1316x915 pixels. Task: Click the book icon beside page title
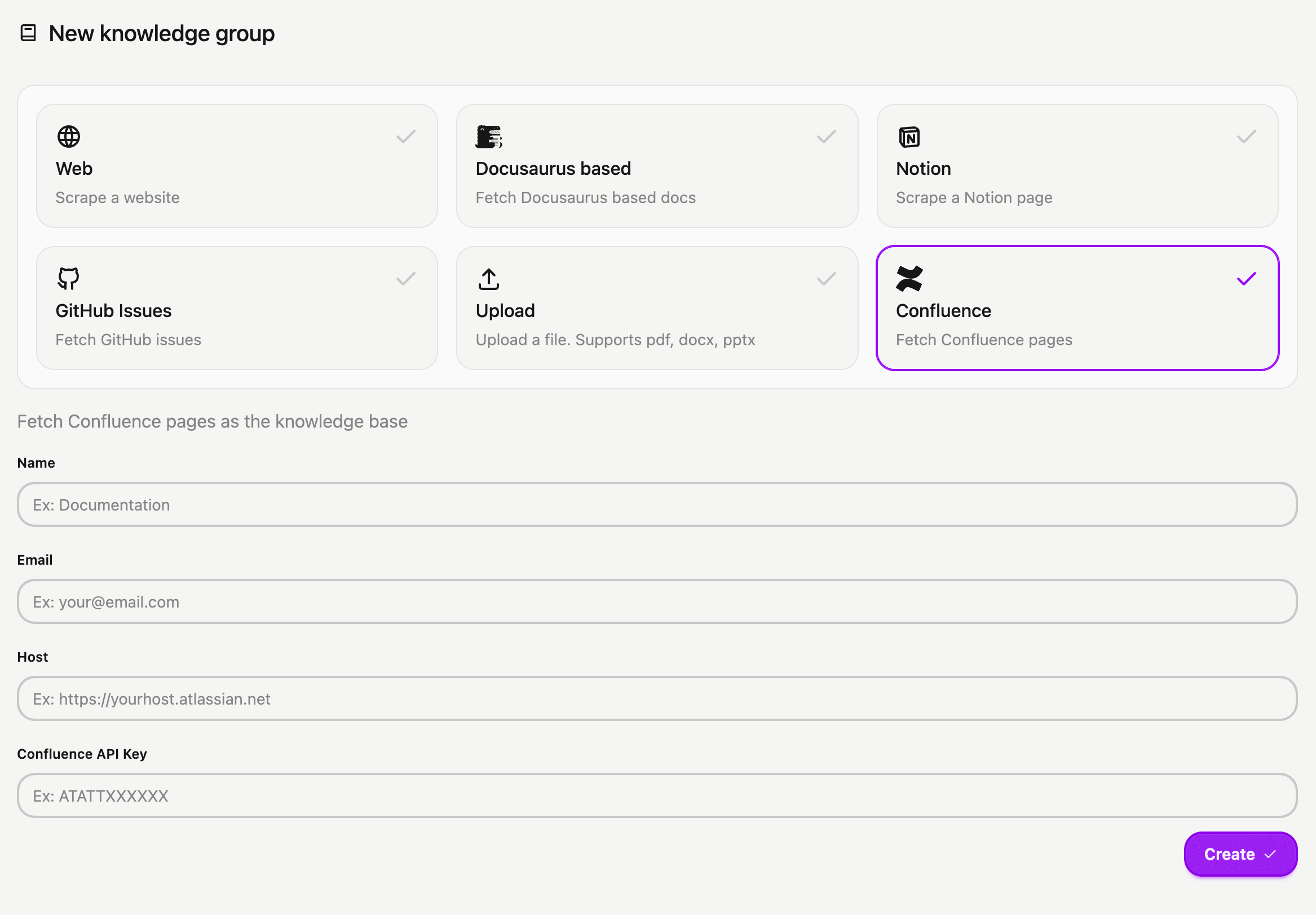pos(28,33)
